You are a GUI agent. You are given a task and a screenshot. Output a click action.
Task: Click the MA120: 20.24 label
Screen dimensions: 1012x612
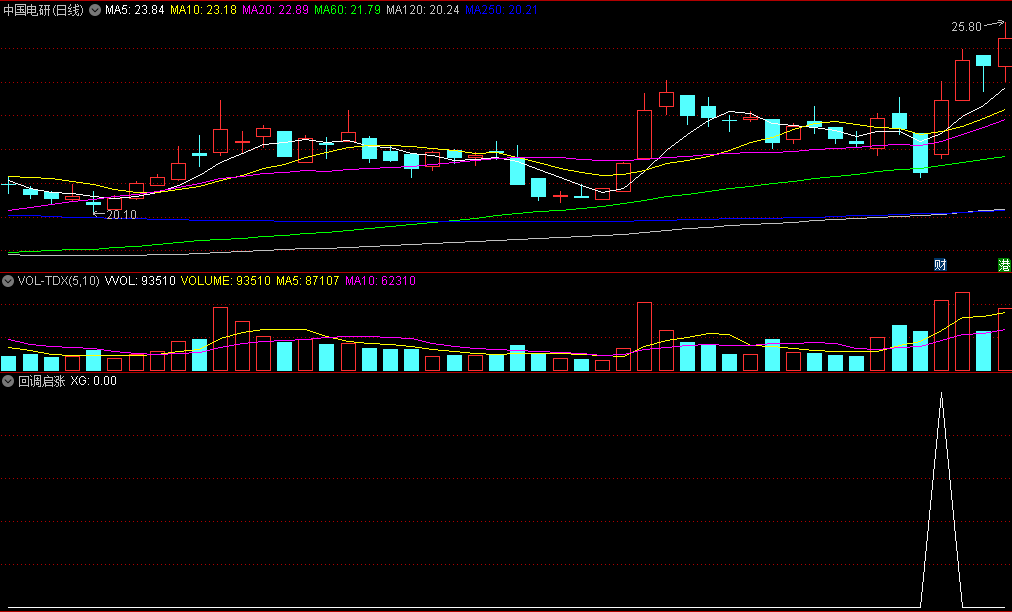click(x=423, y=10)
